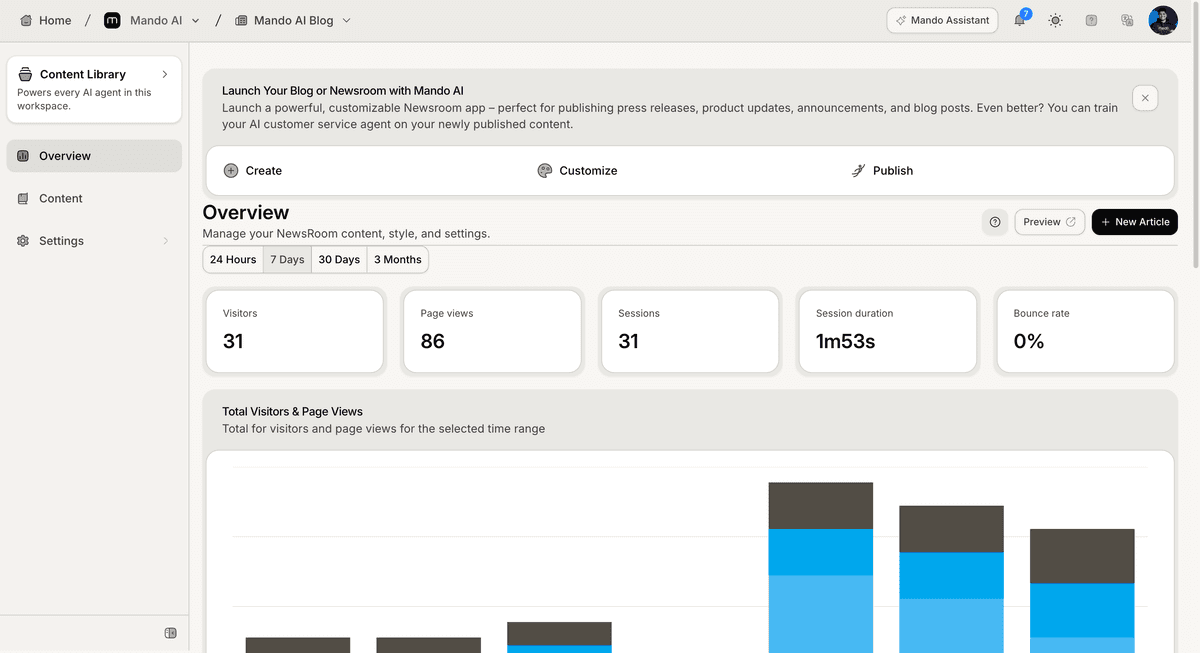Click the Home icon in the breadcrumb

26,20
